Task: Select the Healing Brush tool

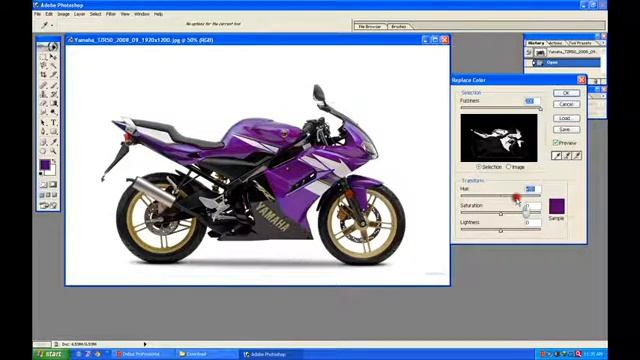Action: coord(43,85)
